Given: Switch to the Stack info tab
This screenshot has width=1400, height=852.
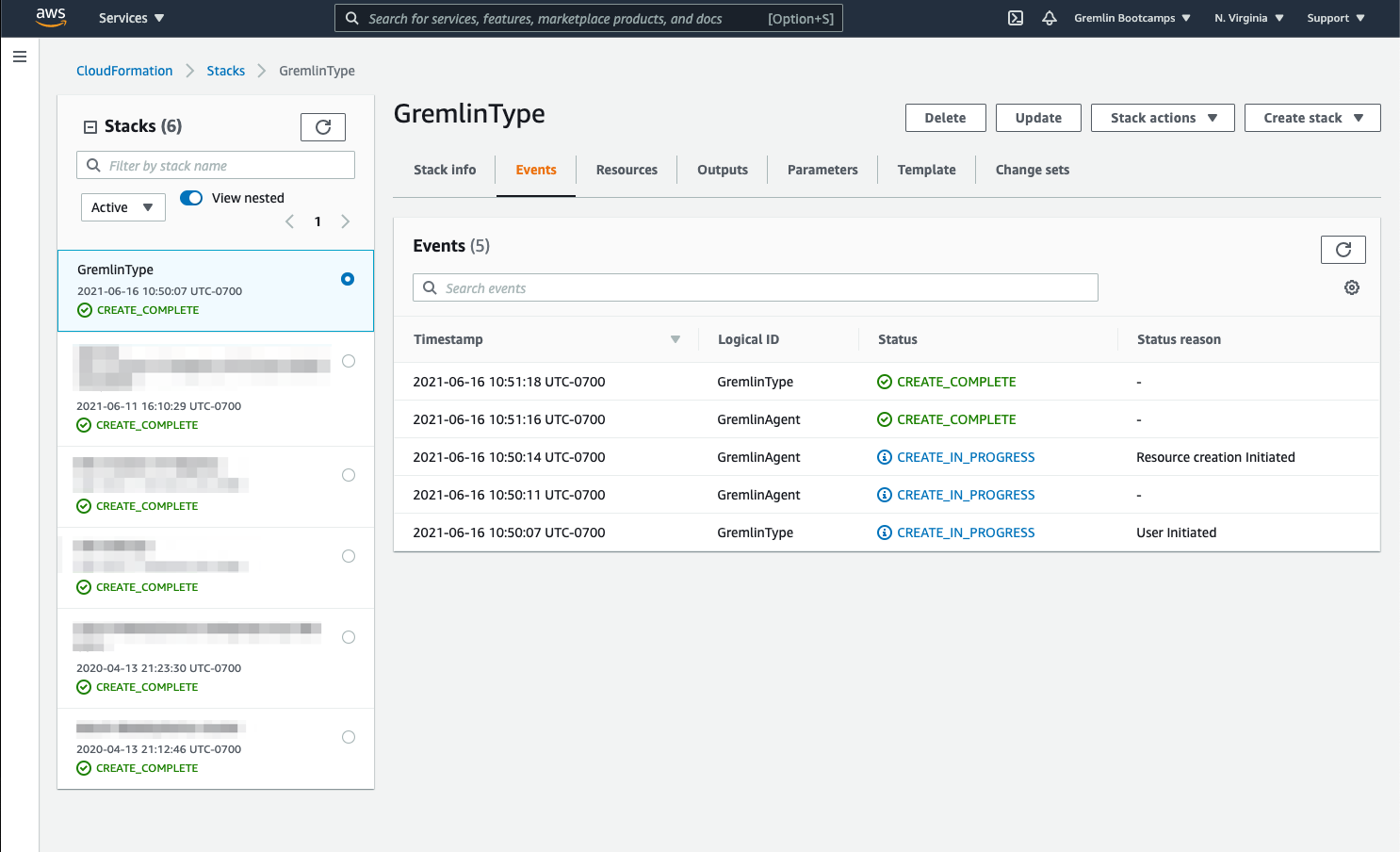Looking at the screenshot, I should pyautogui.click(x=445, y=170).
